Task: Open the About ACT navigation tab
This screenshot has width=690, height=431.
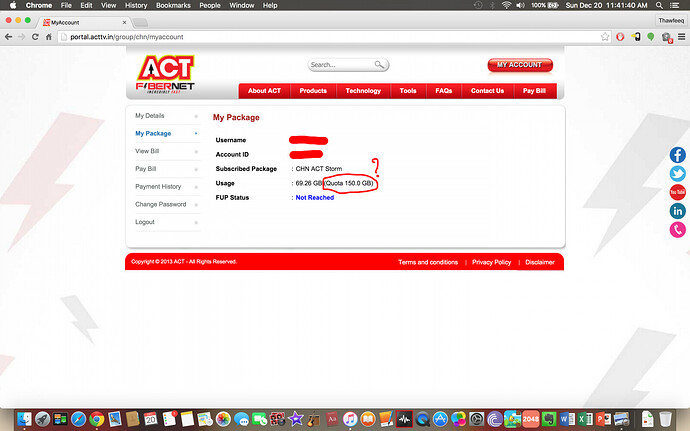Action: 264,91
